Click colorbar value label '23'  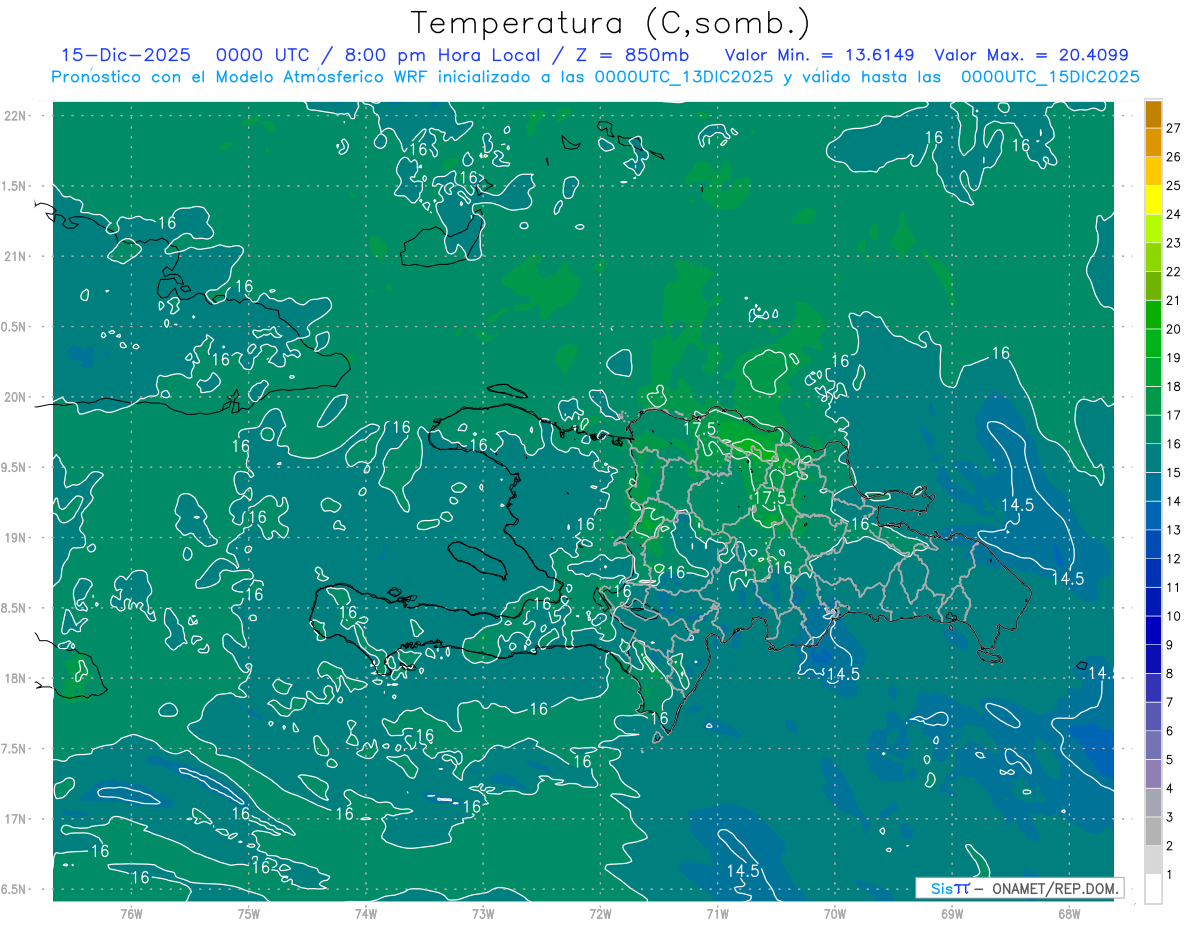[x=1174, y=243]
